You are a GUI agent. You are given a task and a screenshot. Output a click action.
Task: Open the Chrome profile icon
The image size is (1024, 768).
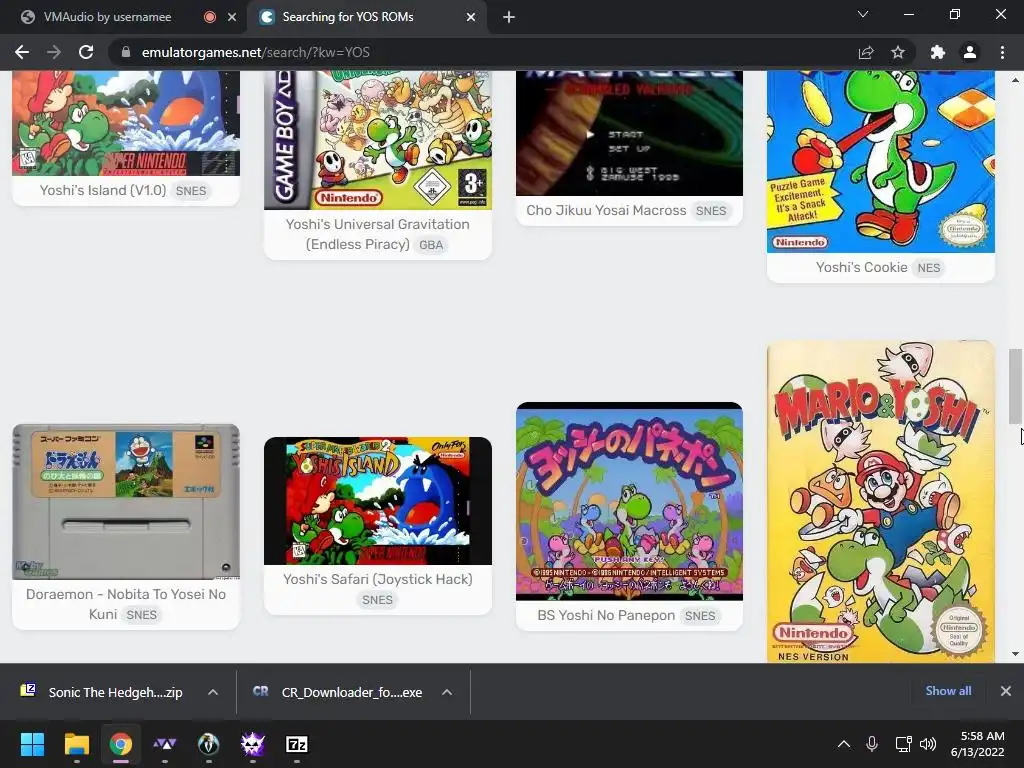970,52
